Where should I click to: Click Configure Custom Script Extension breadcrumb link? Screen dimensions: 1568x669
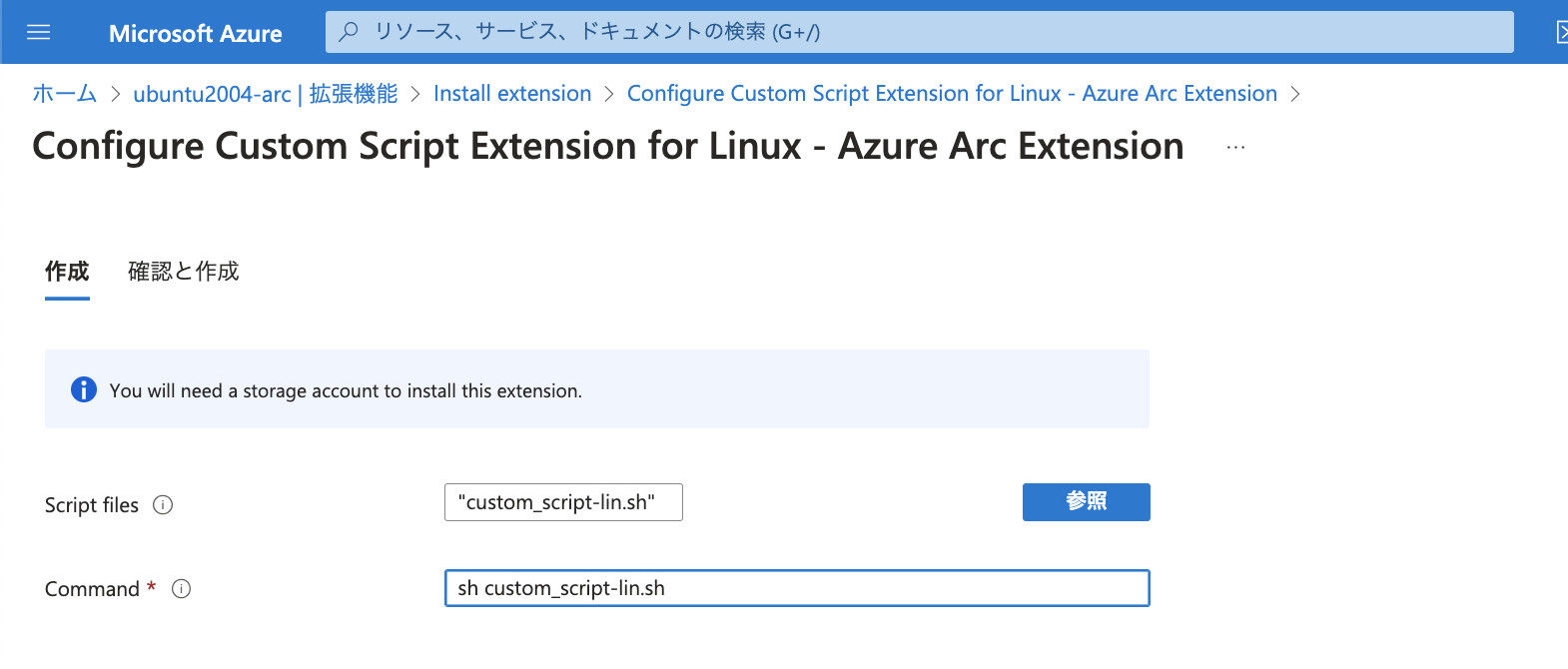tap(952, 94)
